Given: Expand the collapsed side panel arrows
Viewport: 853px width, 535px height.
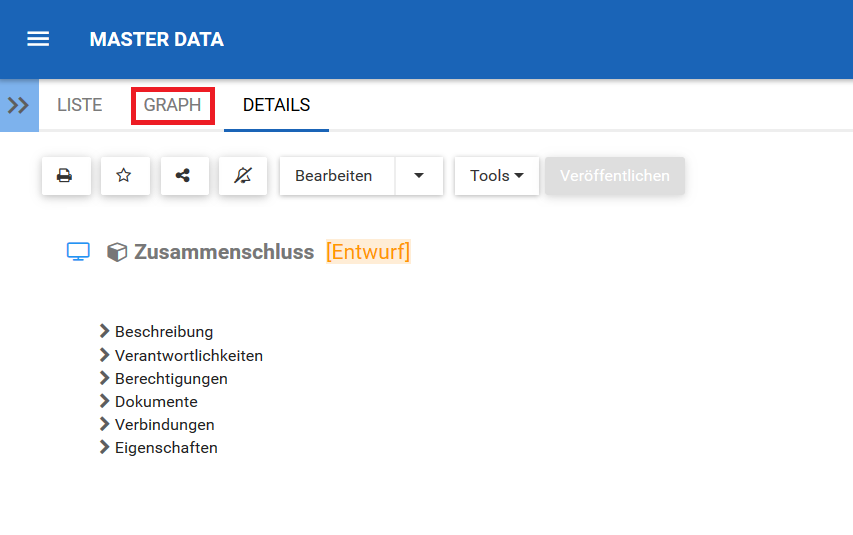Looking at the screenshot, I should (x=19, y=105).
